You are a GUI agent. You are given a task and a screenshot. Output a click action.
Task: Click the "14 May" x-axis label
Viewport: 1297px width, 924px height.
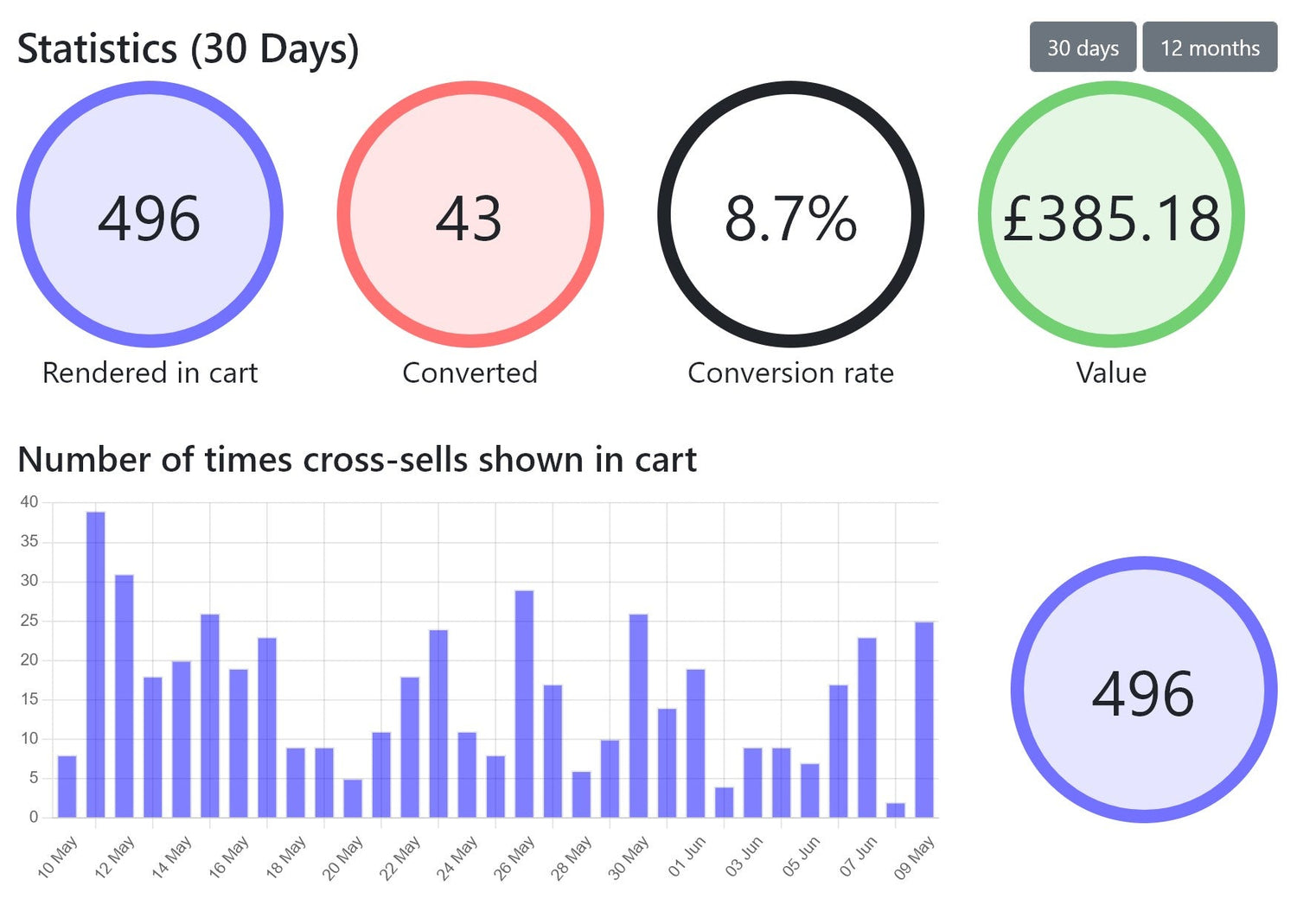[170, 857]
